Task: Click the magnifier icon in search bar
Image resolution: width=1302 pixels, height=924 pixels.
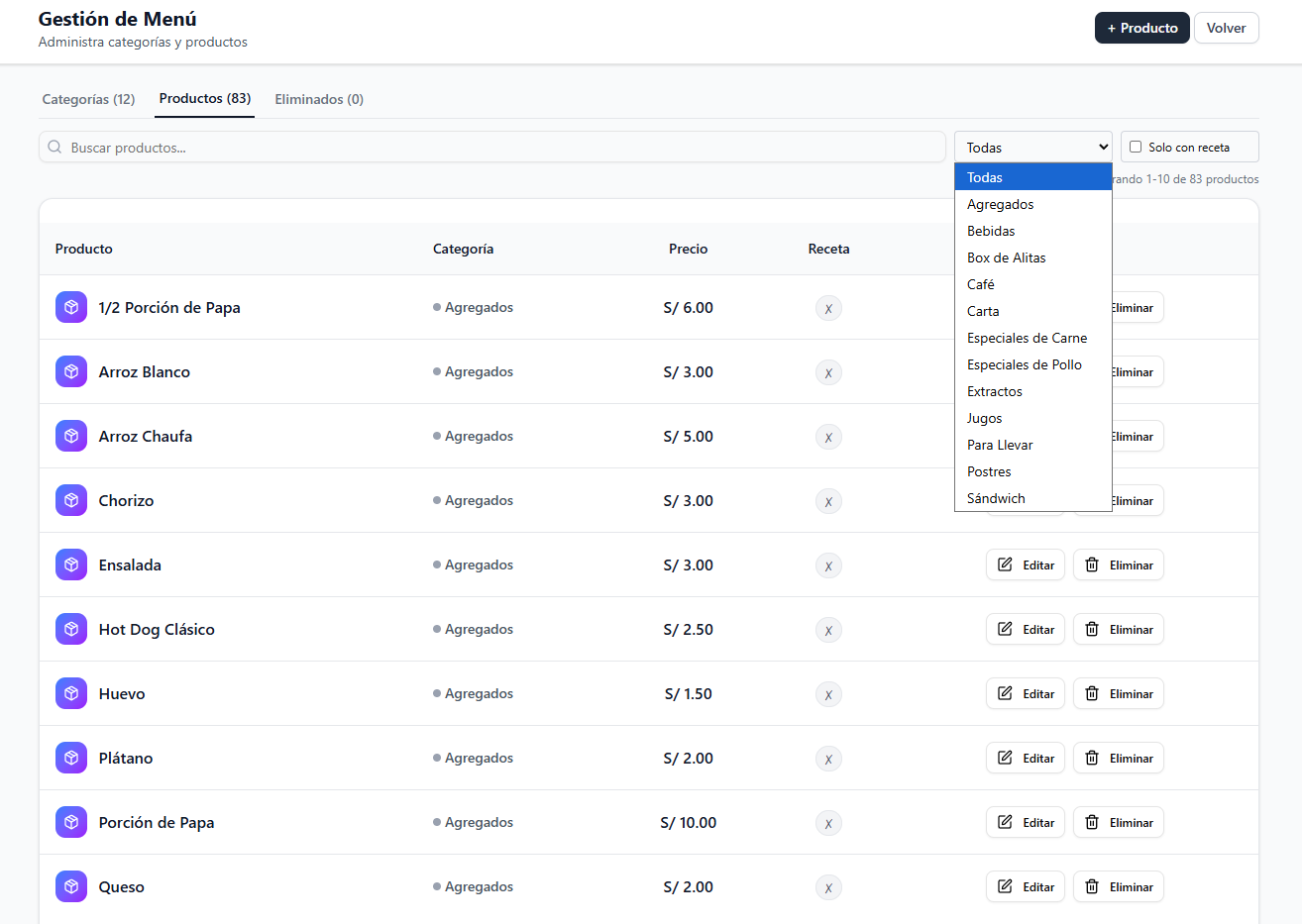Action: tap(55, 148)
